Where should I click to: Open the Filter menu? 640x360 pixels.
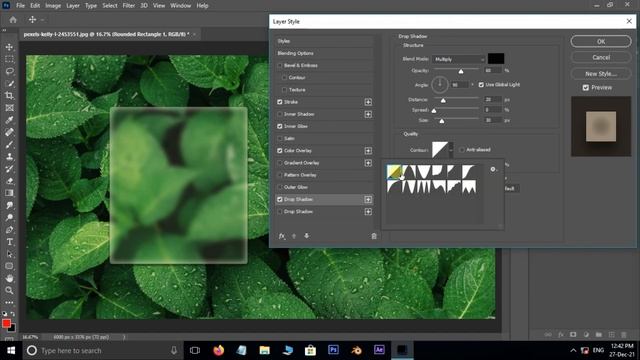pos(129,6)
